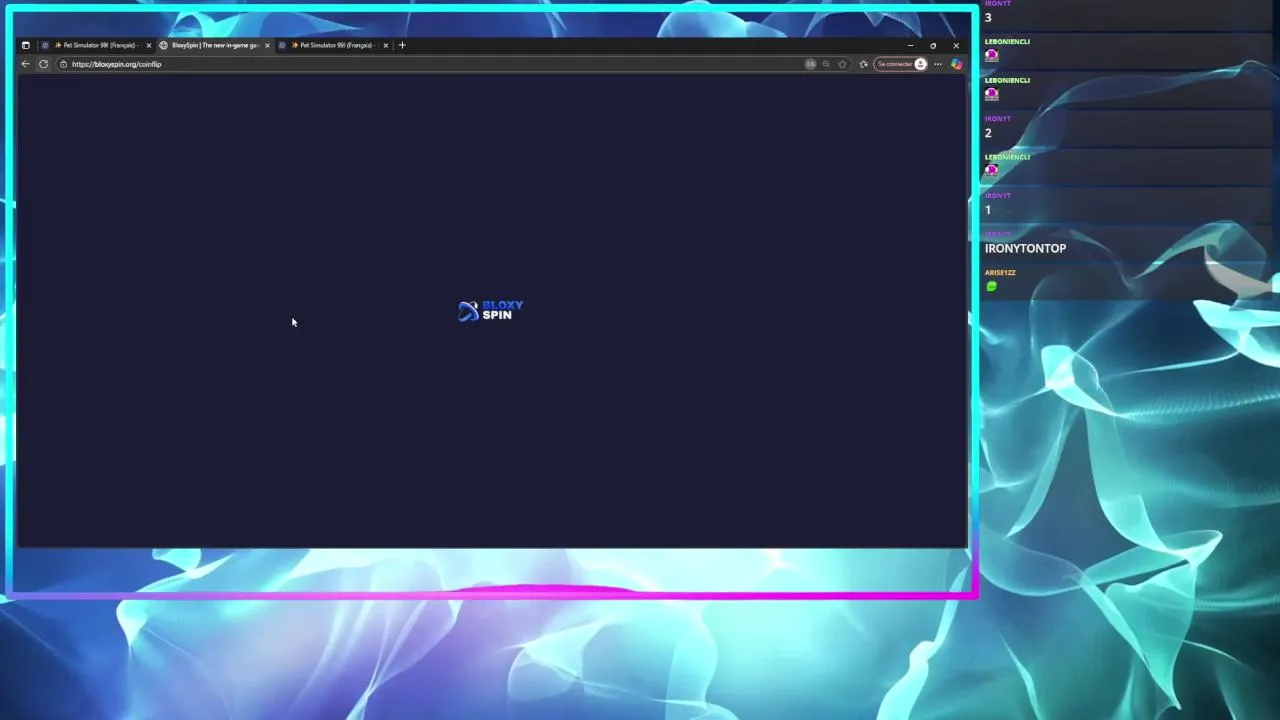Open the favorites list icon
Screen dimensions: 1280x720
point(864,64)
